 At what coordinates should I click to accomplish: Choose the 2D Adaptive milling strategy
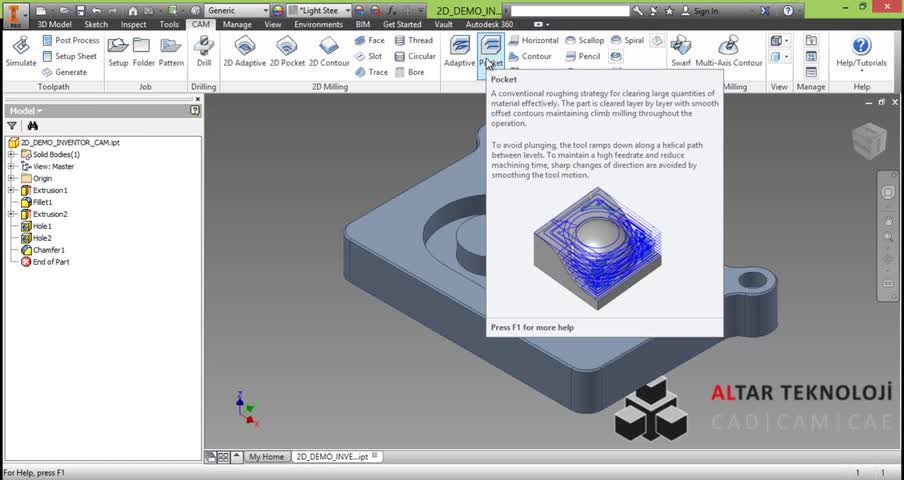245,52
